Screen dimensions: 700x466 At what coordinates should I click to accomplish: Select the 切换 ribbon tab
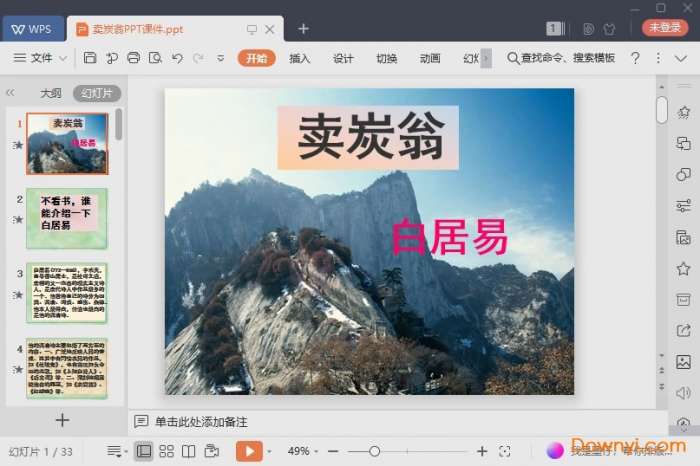pyautogui.click(x=387, y=58)
